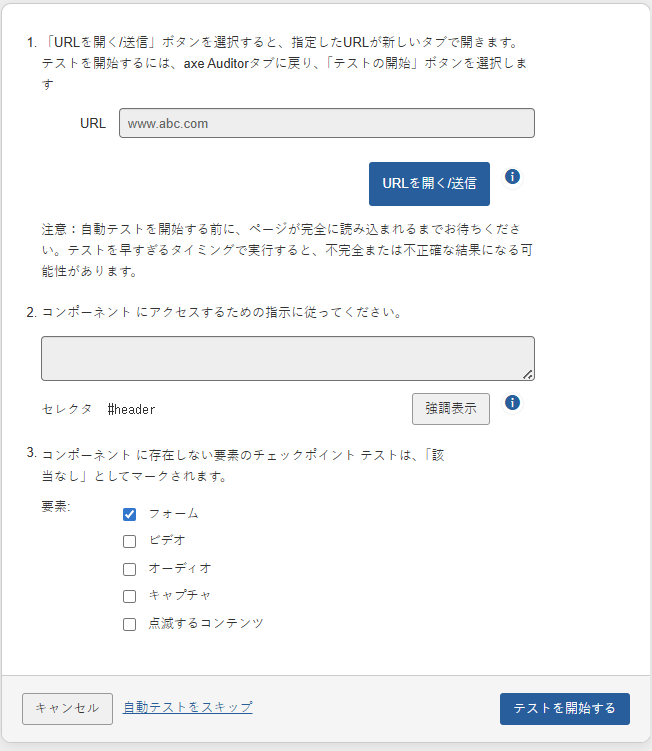Check the キャプチャ checkbox
The width and height of the screenshot is (652, 751).
coord(129,596)
